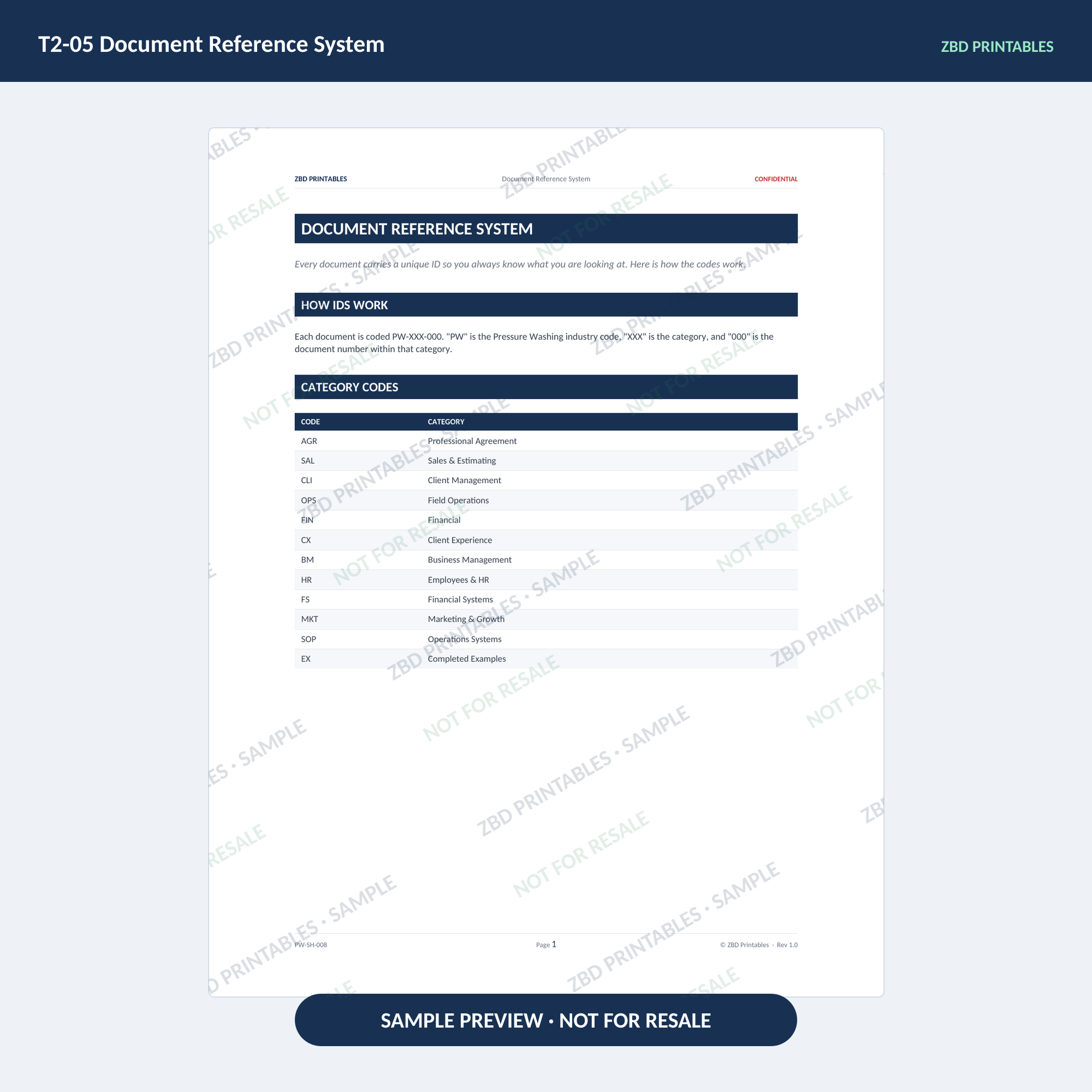Click the paragraph explaining PW-XXX-000 coding
The image size is (1092, 1092).
[534, 342]
